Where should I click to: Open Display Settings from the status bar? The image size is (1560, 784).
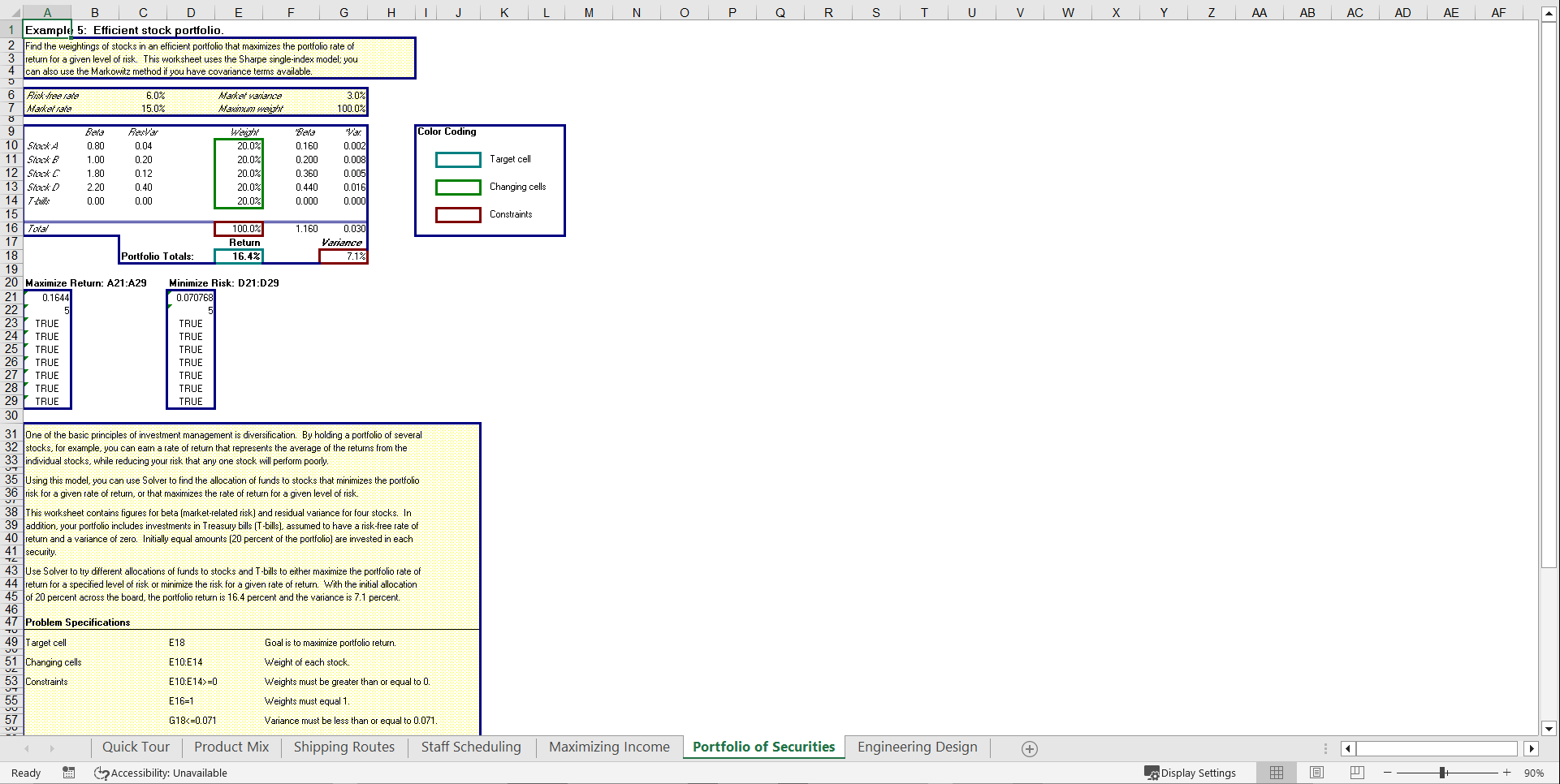(x=1191, y=773)
